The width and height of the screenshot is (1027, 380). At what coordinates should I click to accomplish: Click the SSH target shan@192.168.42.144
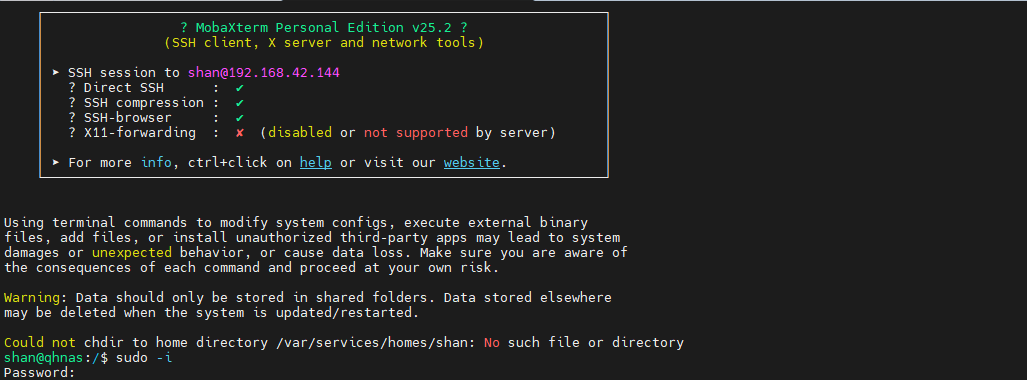[x=264, y=73]
